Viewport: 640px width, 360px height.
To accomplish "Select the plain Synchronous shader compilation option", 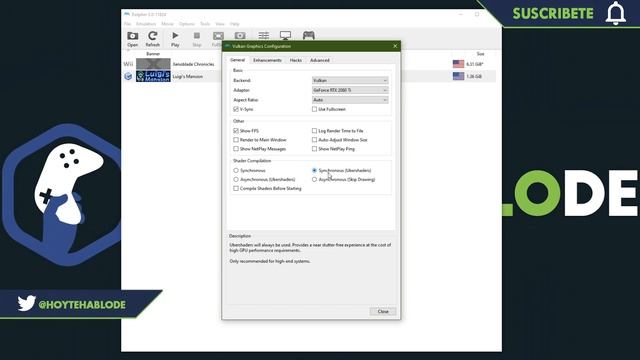I will coord(236,171).
